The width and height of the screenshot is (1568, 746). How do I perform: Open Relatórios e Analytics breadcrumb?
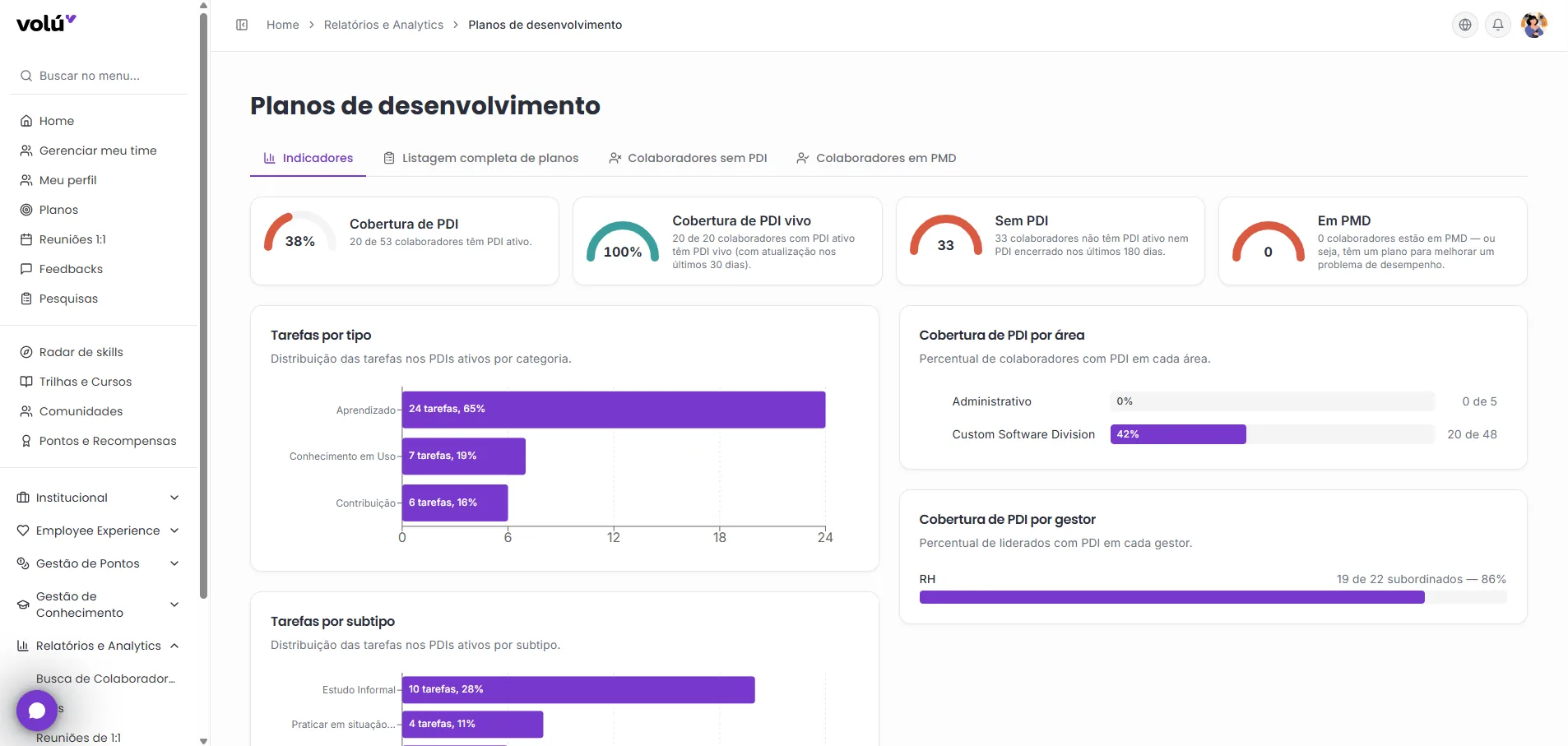(383, 25)
